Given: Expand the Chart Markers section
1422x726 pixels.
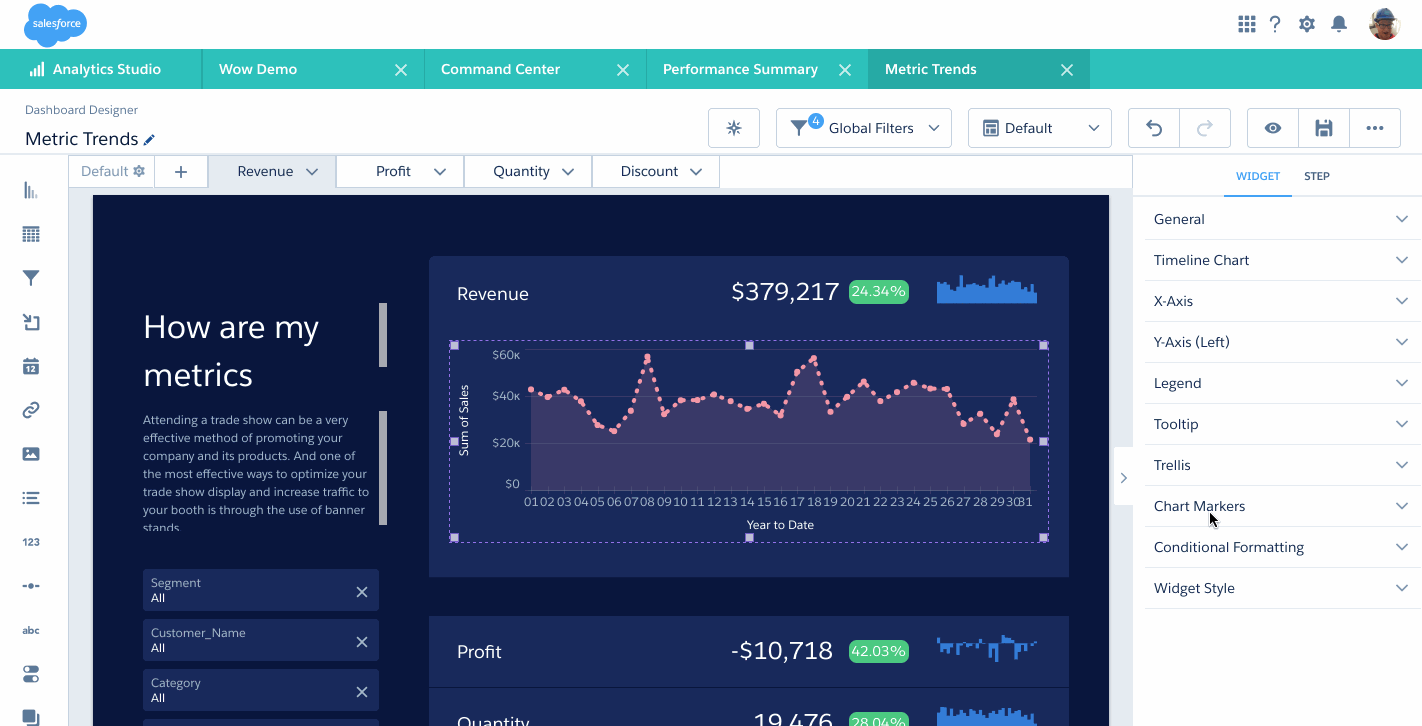Looking at the screenshot, I should point(1281,506).
